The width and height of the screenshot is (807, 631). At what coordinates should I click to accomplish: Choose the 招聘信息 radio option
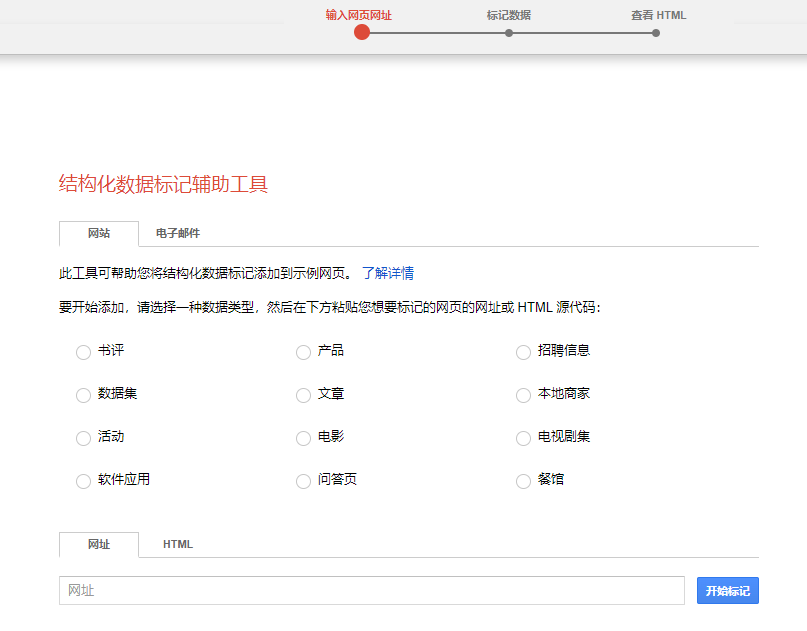(523, 352)
